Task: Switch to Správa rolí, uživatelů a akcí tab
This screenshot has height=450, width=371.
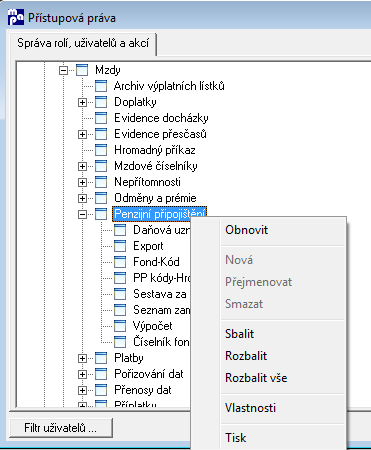Action: coord(83,43)
